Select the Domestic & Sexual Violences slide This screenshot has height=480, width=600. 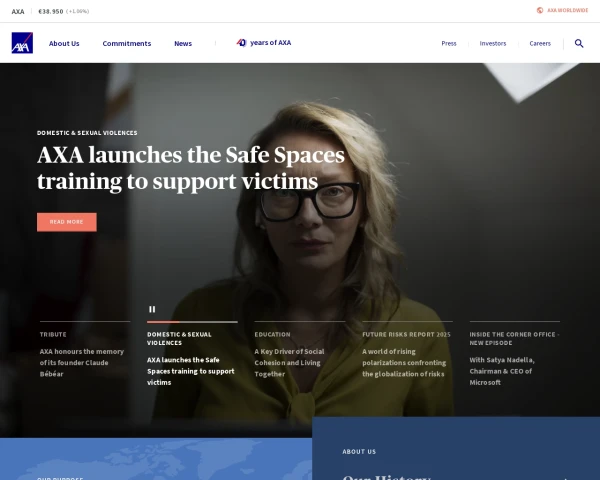191,365
